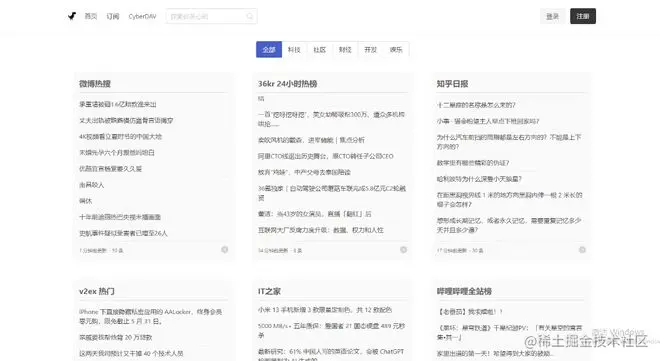Click the magnifier icon in the search box
Viewport: 660px width, 361px height.
pos(250,16)
